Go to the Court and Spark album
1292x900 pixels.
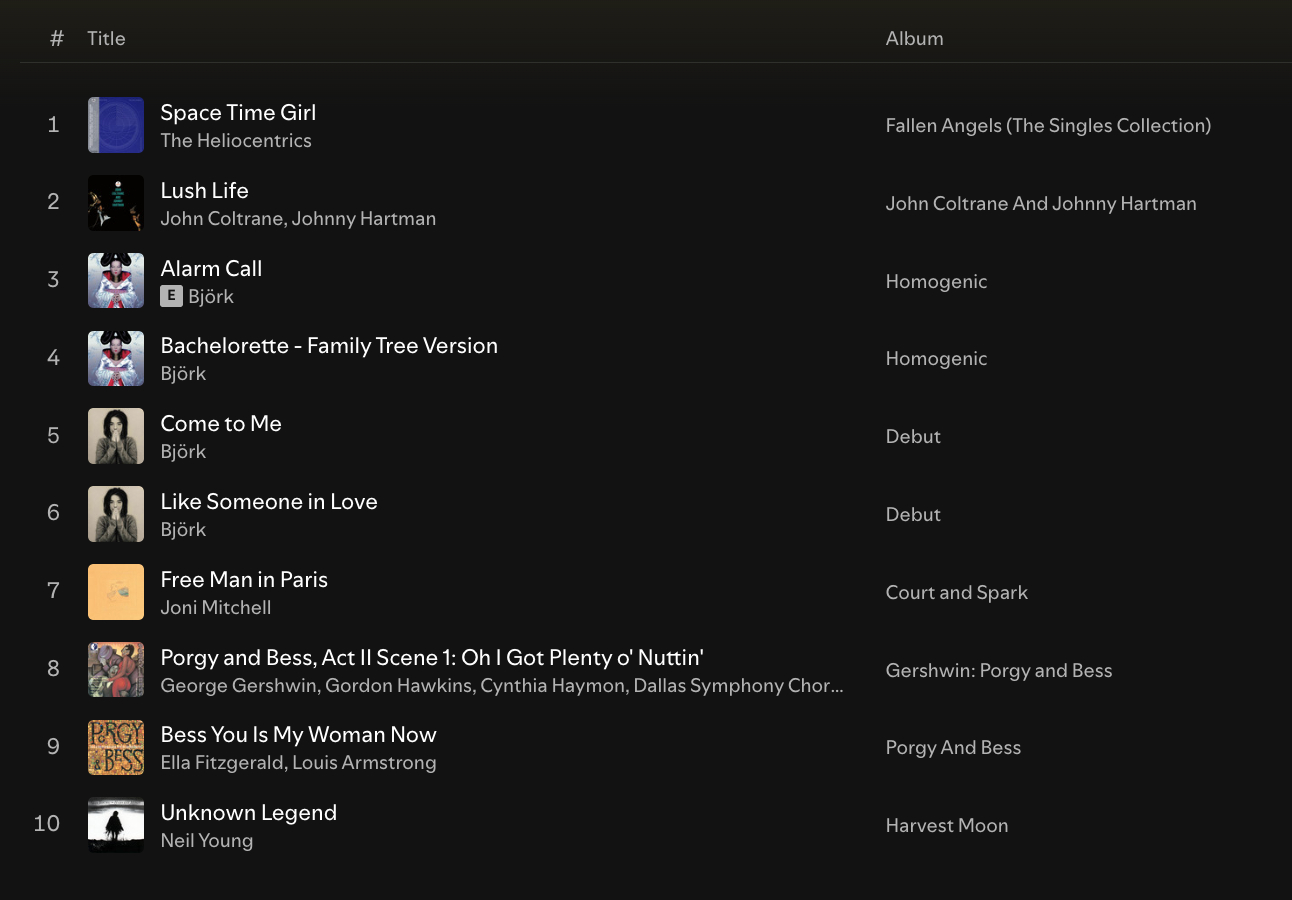click(x=956, y=593)
